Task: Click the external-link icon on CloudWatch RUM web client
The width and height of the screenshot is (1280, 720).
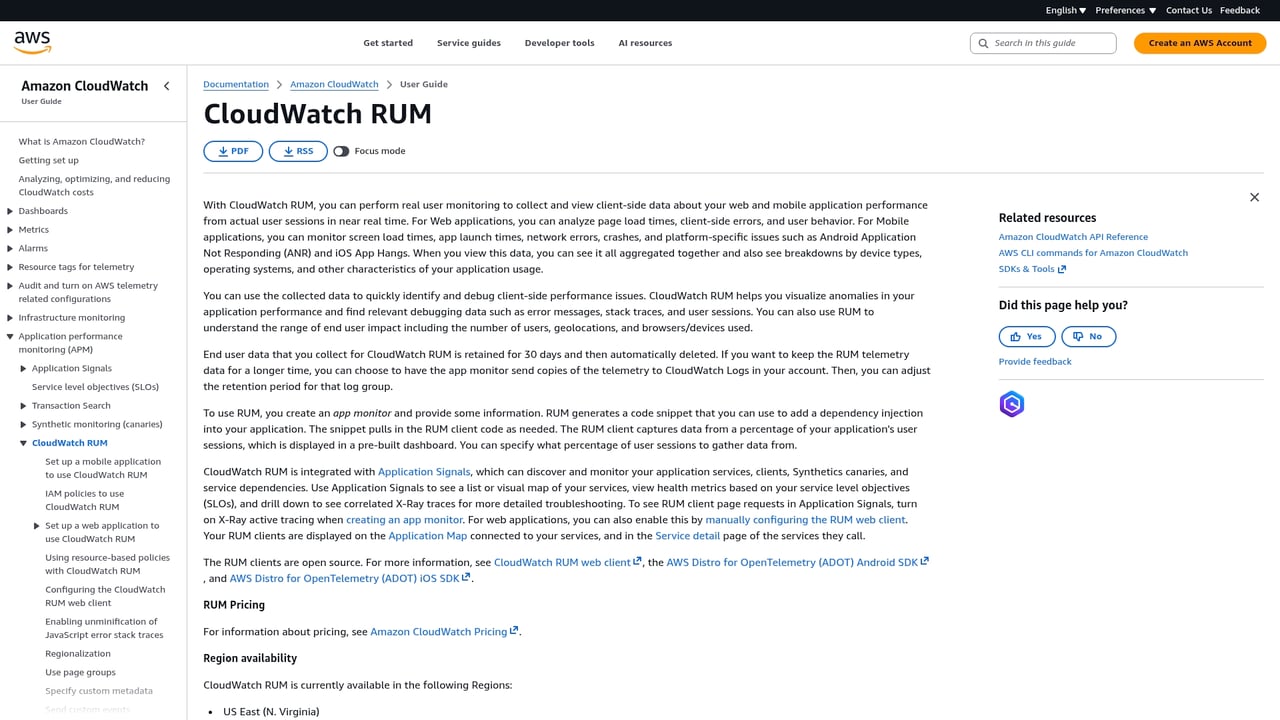Action: [637, 561]
